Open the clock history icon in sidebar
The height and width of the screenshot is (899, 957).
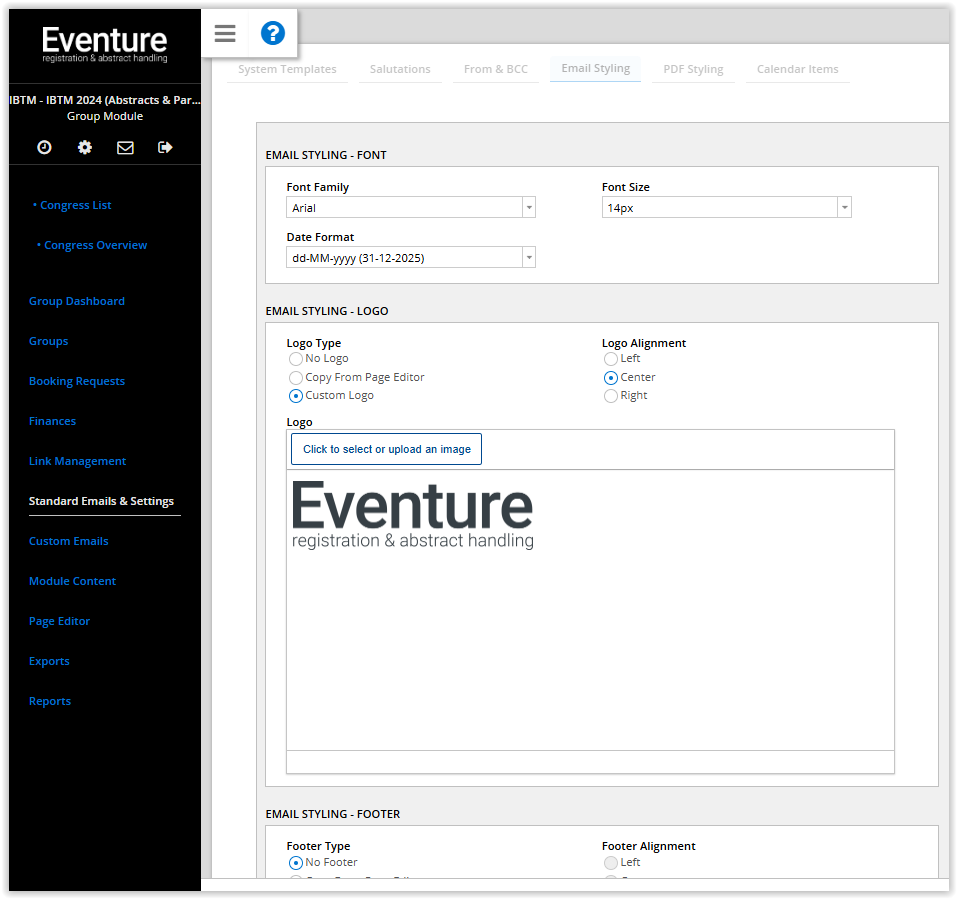44,147
